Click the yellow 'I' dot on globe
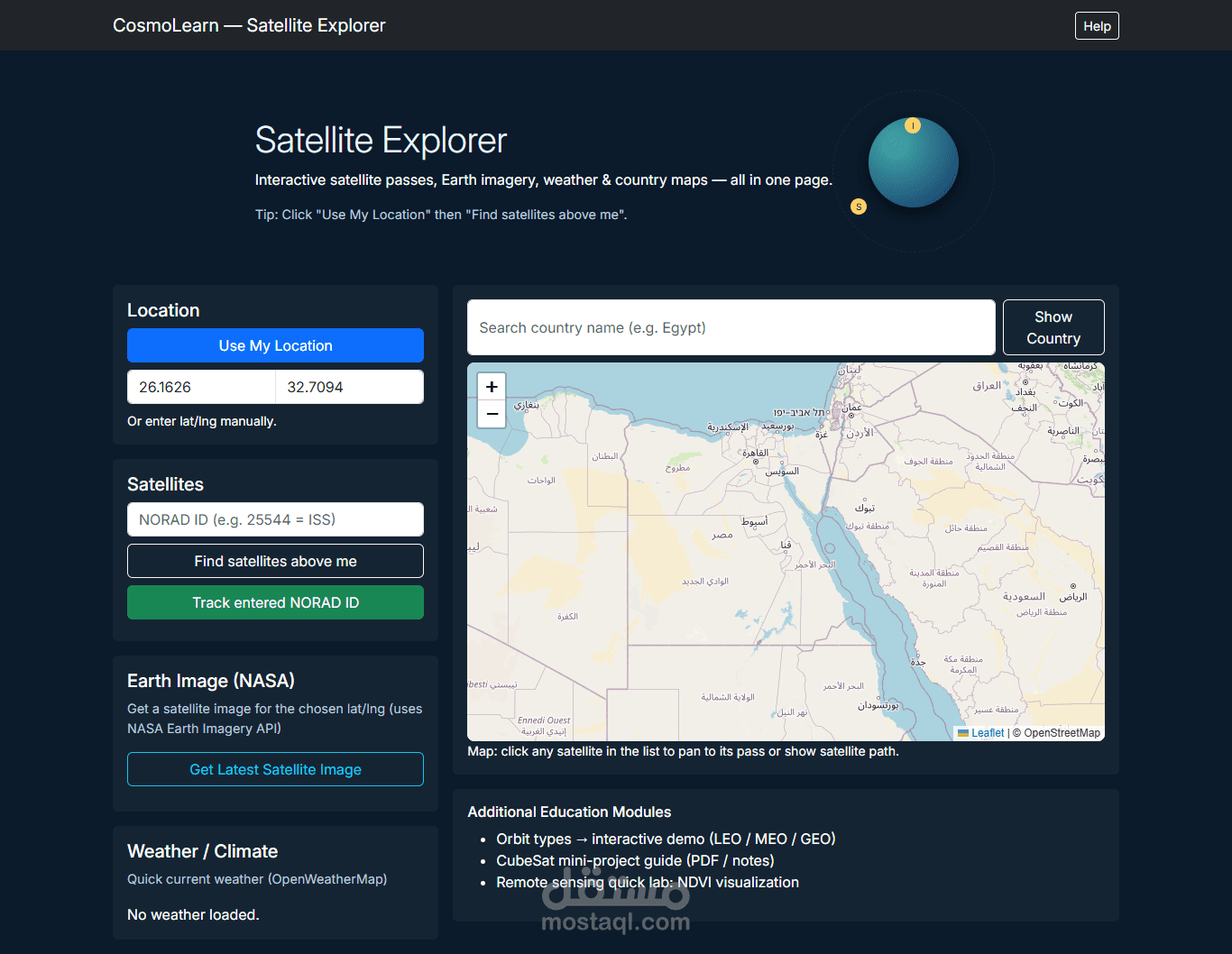The width and height of the screenshot is (1232, 954). pyautogui.click(x=913, y=125)
